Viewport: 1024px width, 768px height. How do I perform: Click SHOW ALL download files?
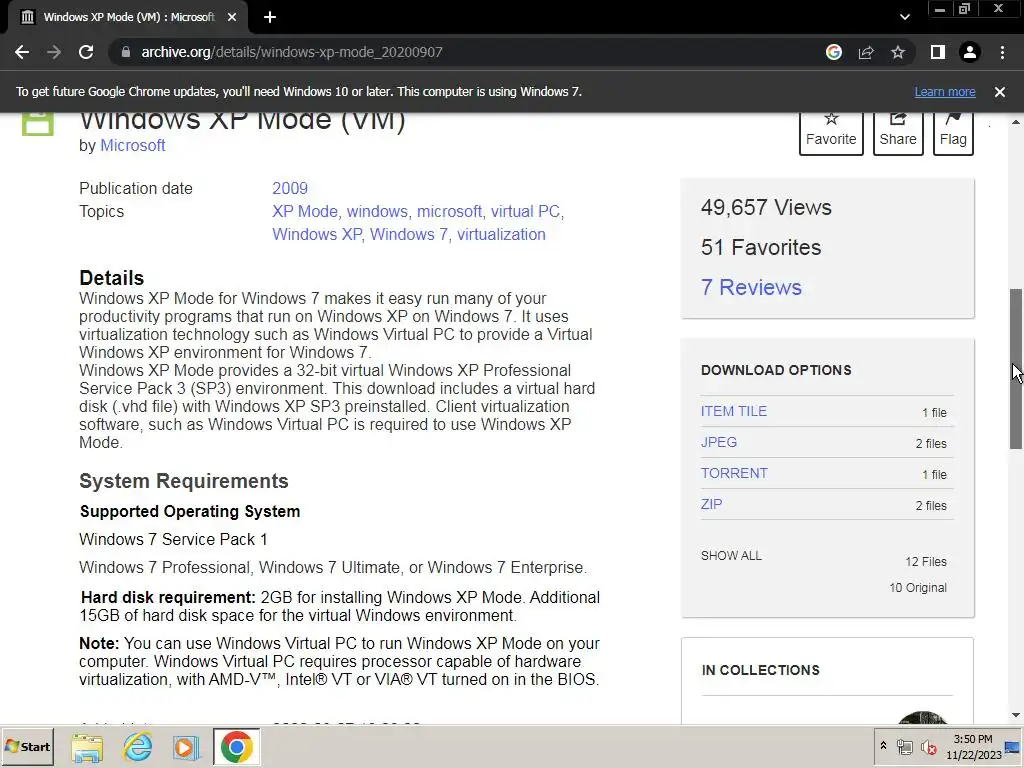731,556
